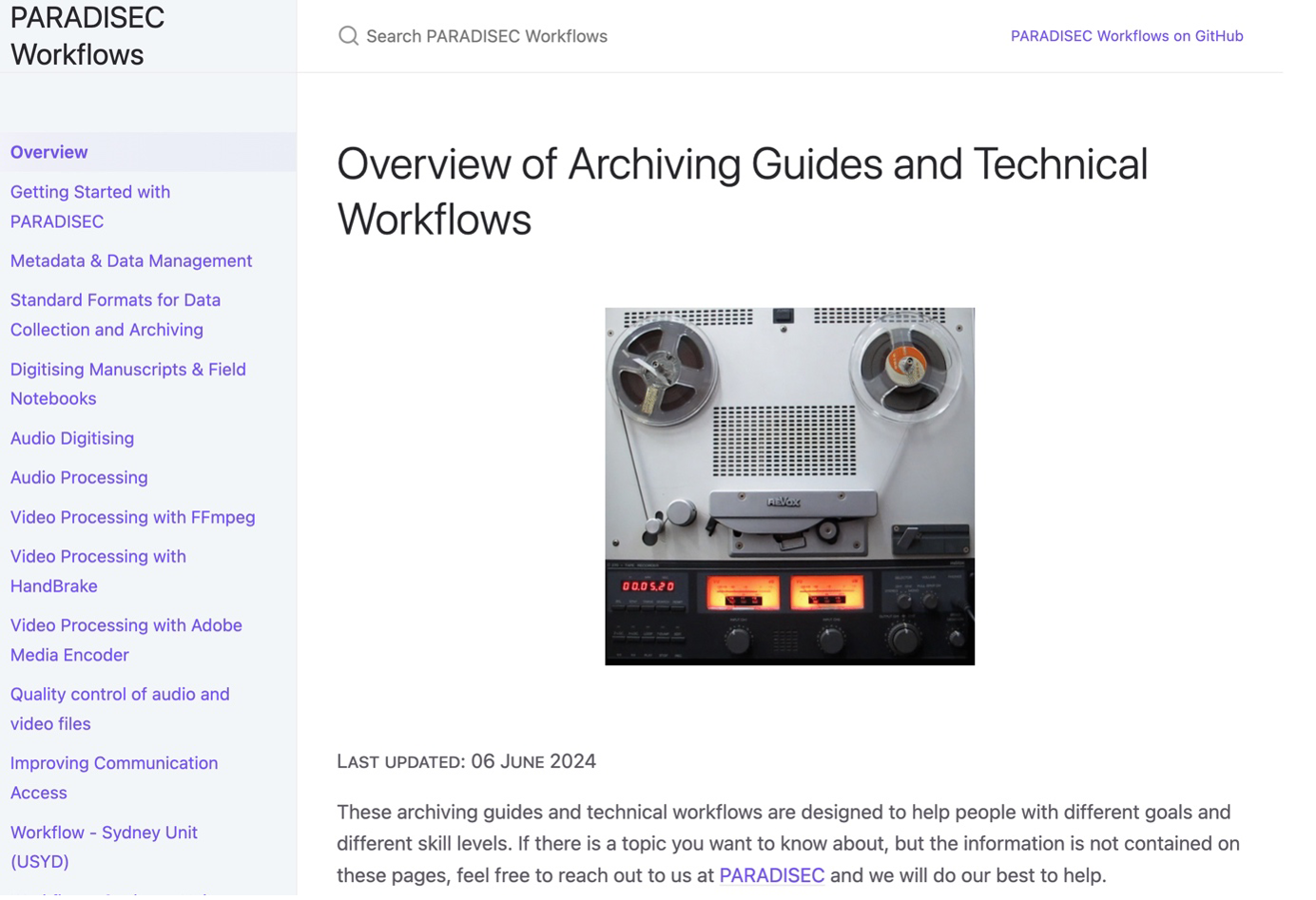1316x900 pixels.
Task: Open Video Processing with HandBrake
Action: (x=98, y=571)
